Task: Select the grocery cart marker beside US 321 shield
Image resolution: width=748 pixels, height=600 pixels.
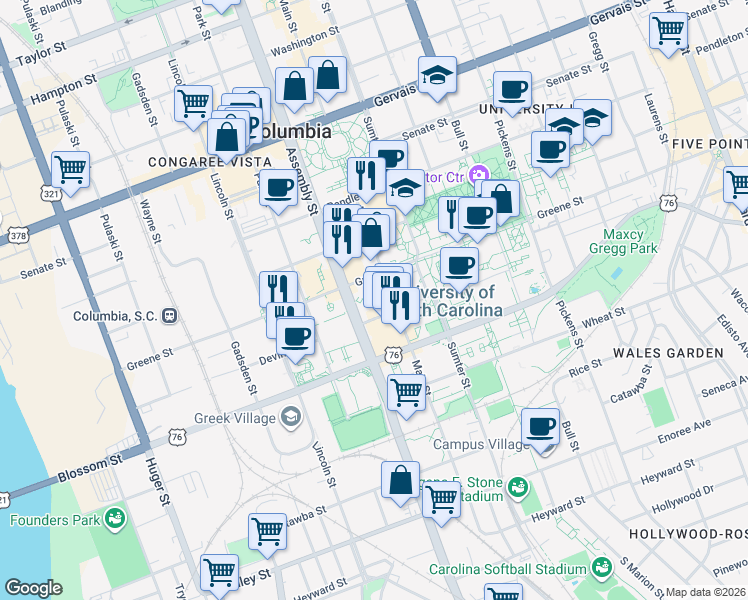Action: [x=71, y=169]
